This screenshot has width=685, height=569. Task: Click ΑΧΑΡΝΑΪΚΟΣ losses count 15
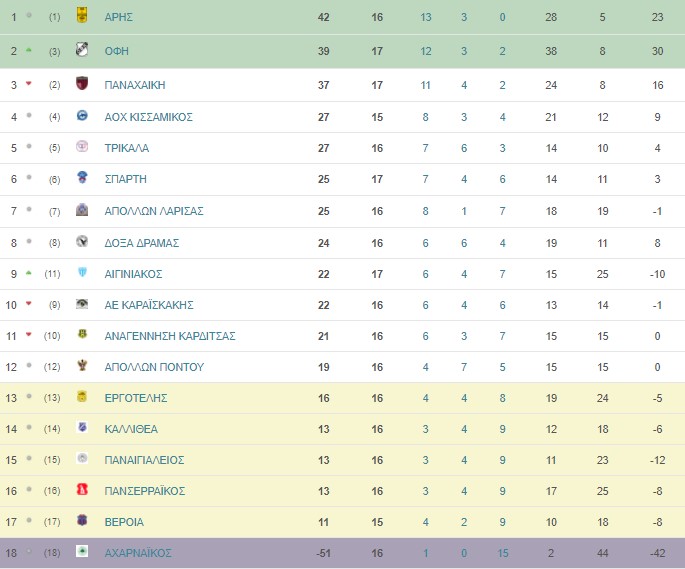503,553
